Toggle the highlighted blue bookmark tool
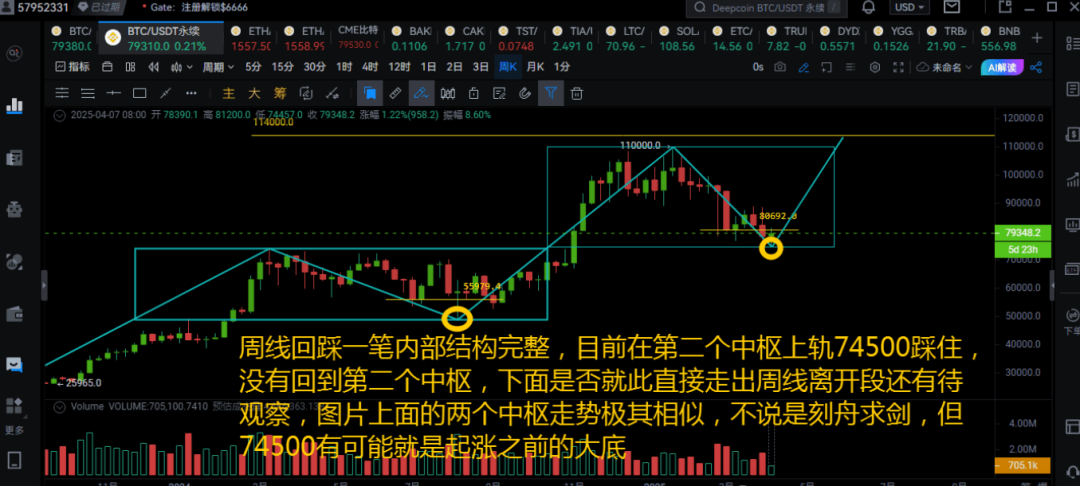This screenshot has height=486, width=1080. 370,93
